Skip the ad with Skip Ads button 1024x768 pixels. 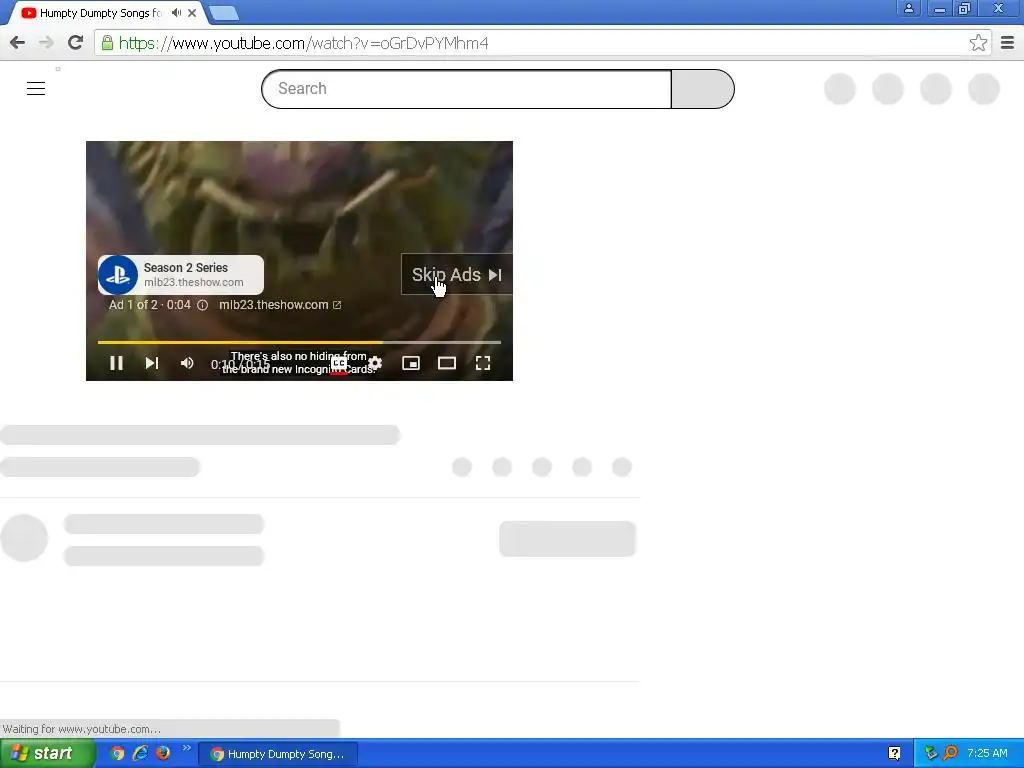(x=456, y=274)
